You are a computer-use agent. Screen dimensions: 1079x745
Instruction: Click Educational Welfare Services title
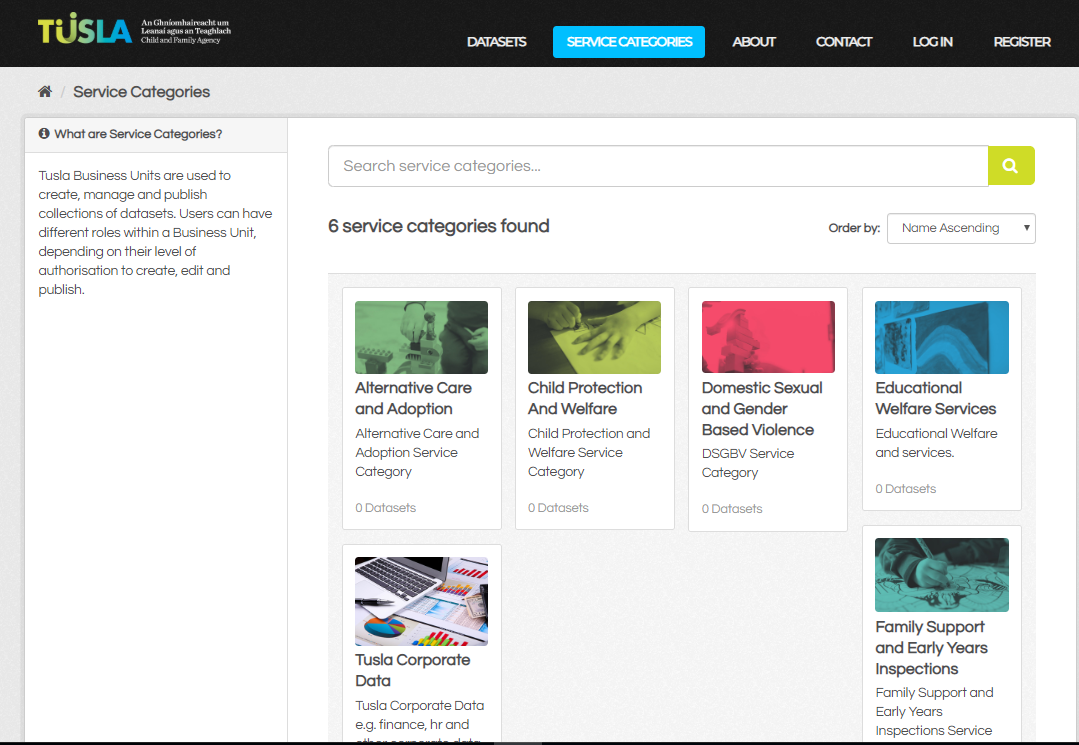click(935, 398)
